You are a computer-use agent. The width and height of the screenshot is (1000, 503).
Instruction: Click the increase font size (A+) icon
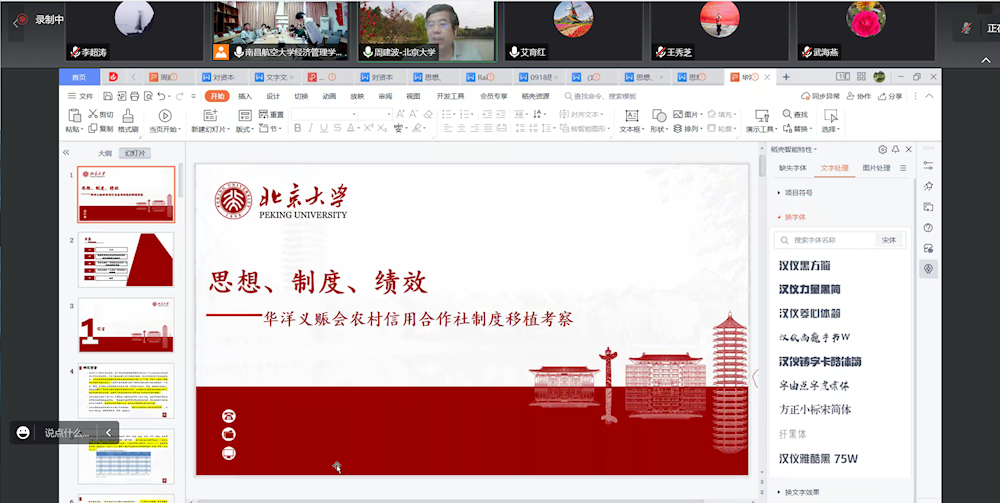(401, 114)
